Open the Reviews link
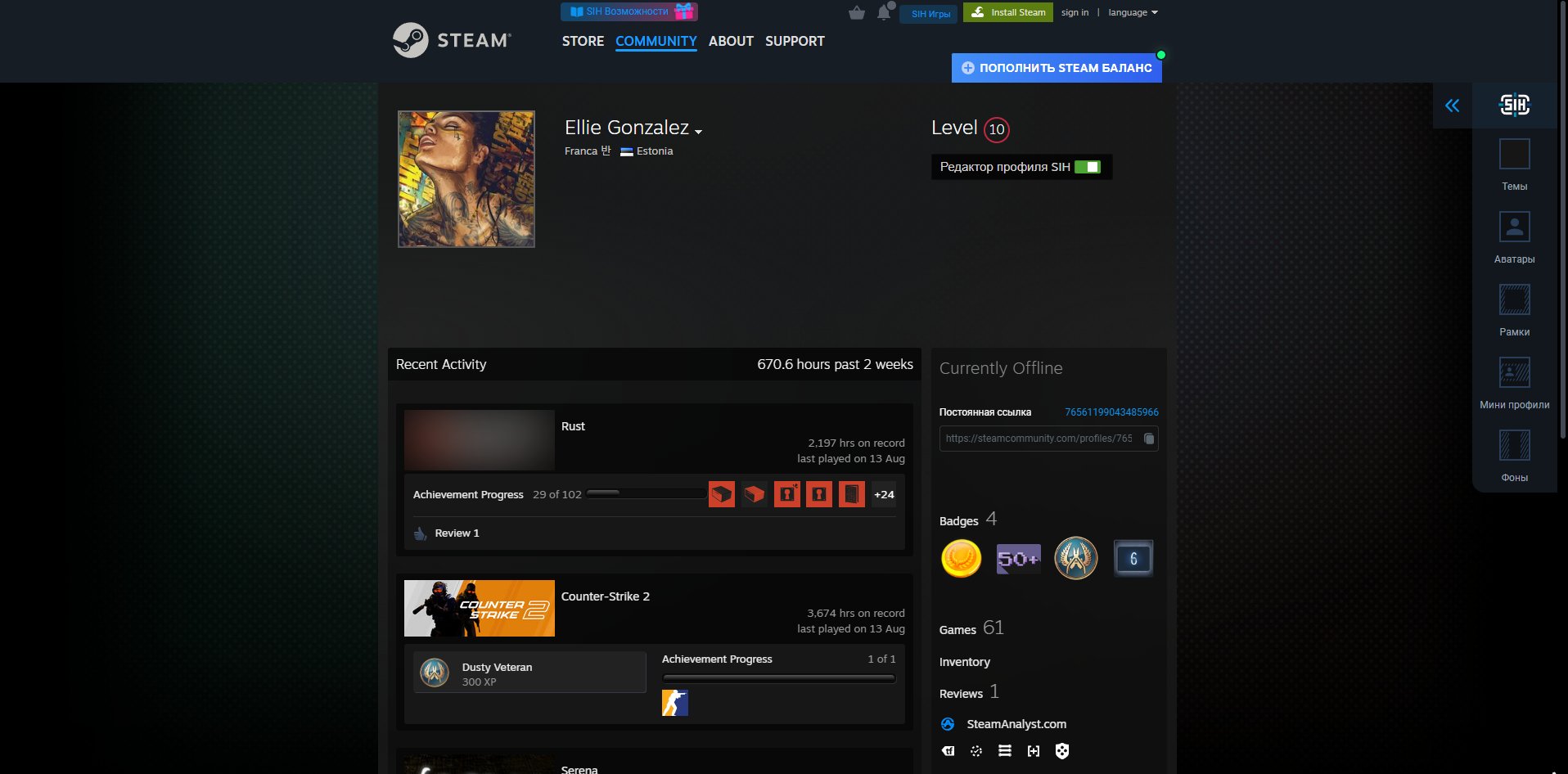 coord(961,694)
